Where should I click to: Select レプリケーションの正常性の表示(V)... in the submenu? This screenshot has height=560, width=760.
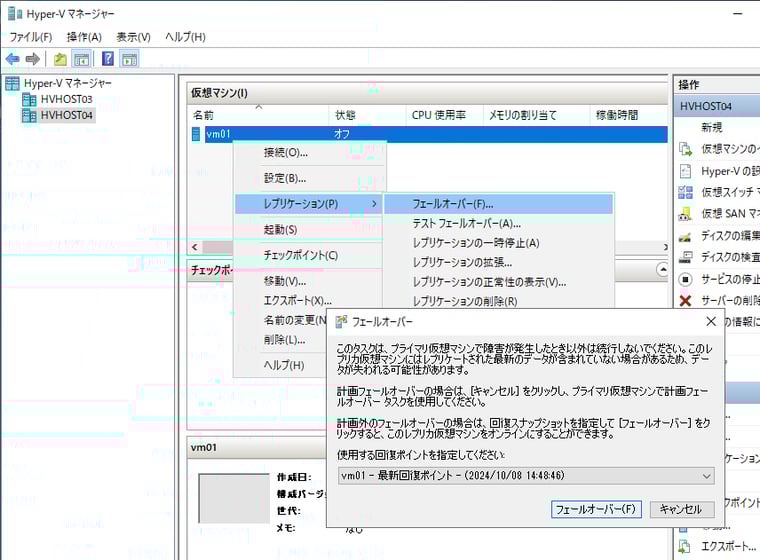(x=498, y=282)
